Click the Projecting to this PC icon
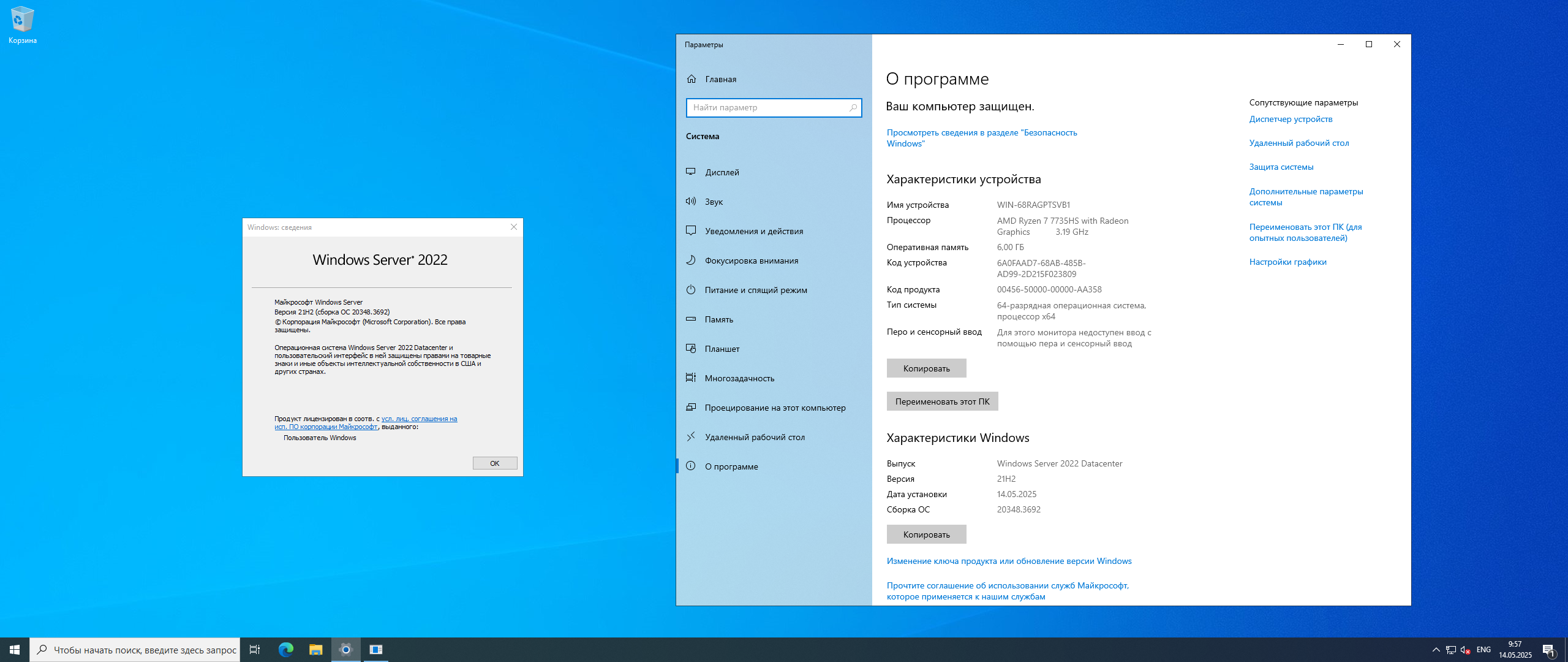Image resolution: width=1568 pixels, height=662 pixels. click(691, 407)
